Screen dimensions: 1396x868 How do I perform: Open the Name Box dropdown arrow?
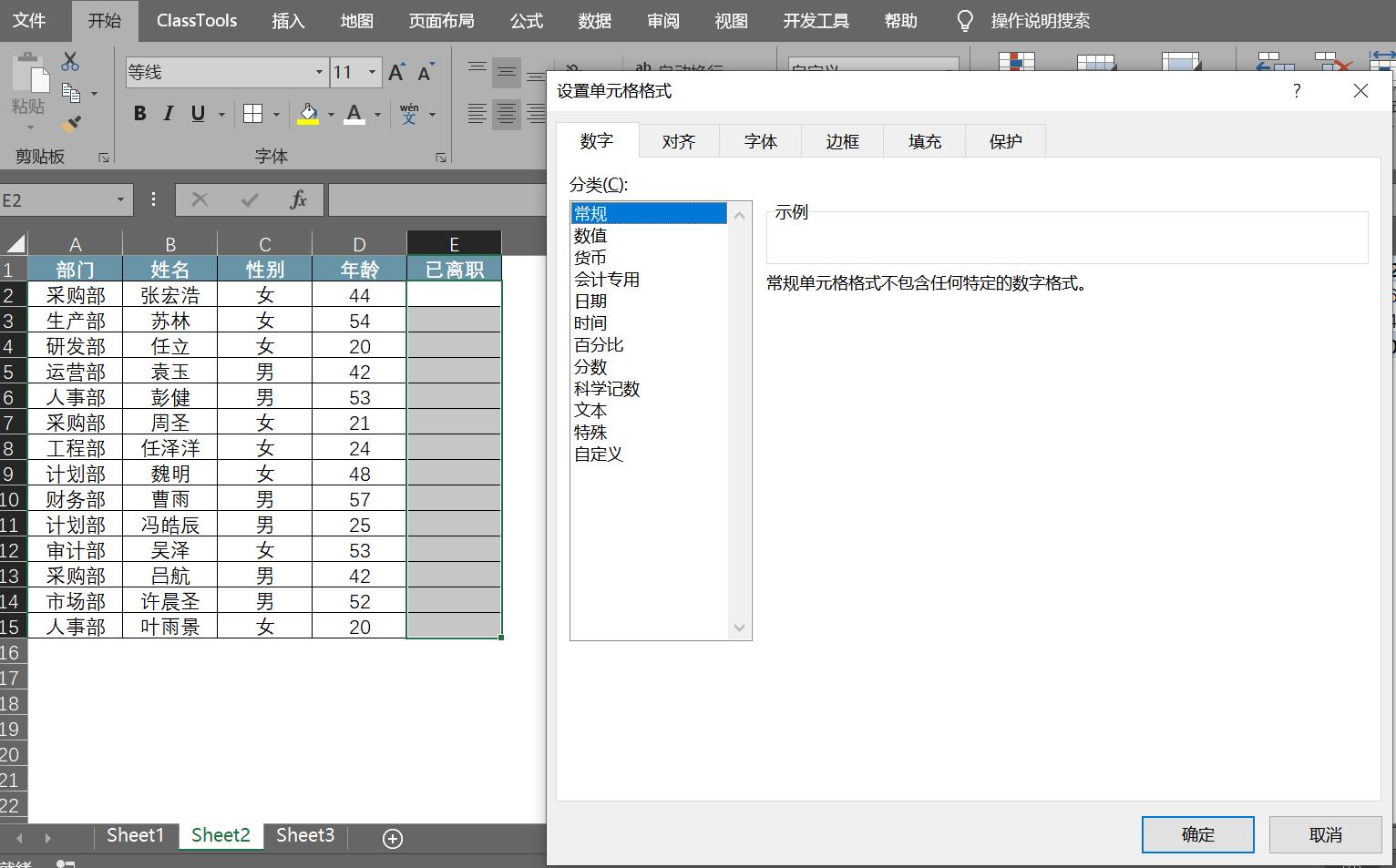[119, 199]
